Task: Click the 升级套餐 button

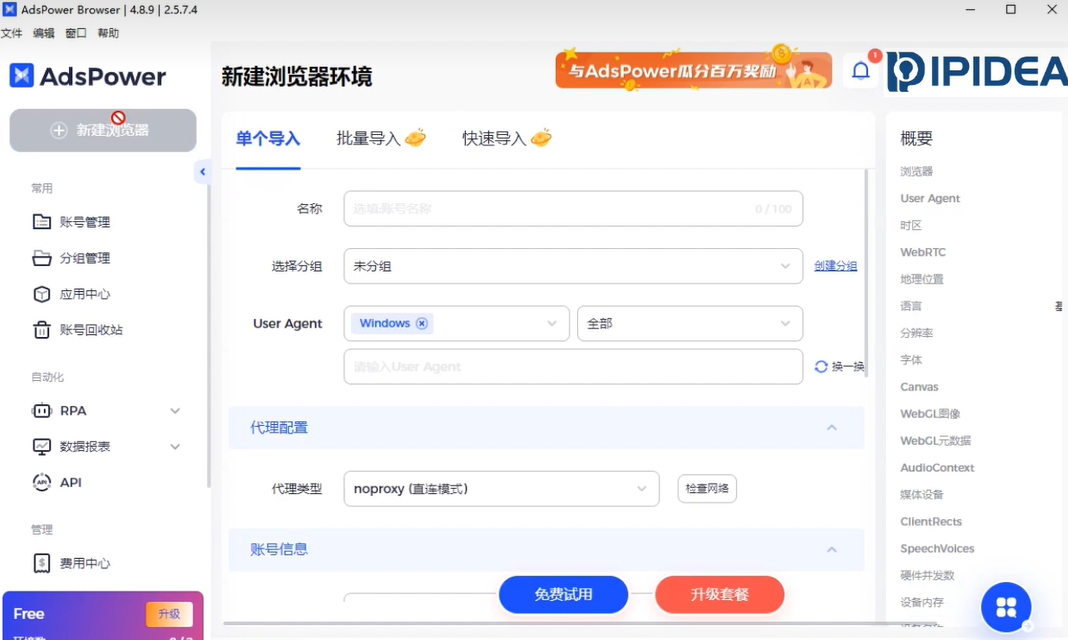Action: pos(720,594)
